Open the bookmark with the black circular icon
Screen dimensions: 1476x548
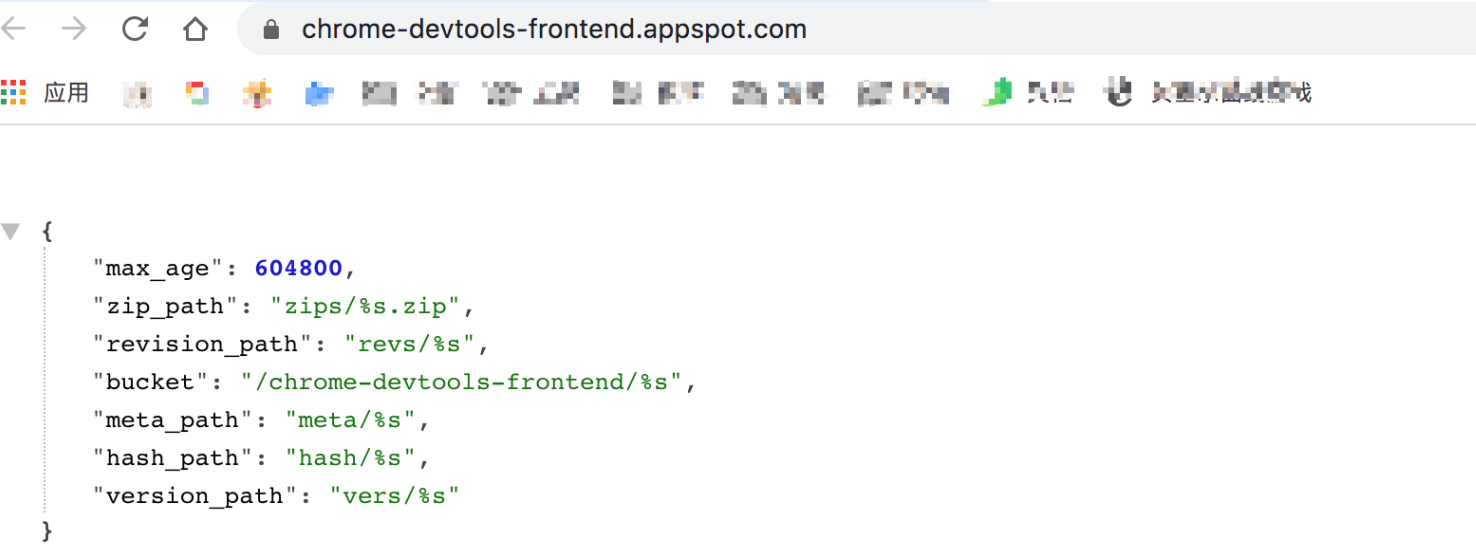(x=1118, y=93)
